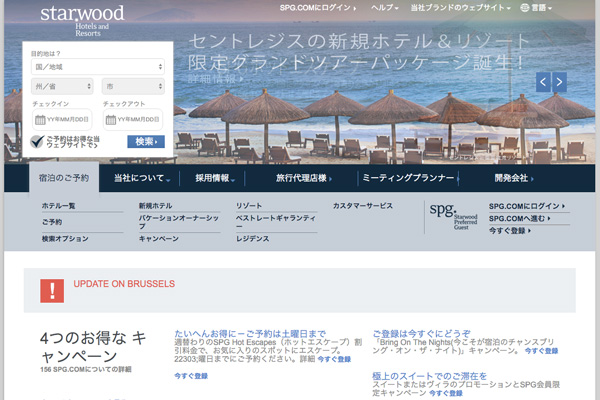Open the リゾート link
Image resolution: width=600 pixels, height=400 pixels.
[249, 206]
